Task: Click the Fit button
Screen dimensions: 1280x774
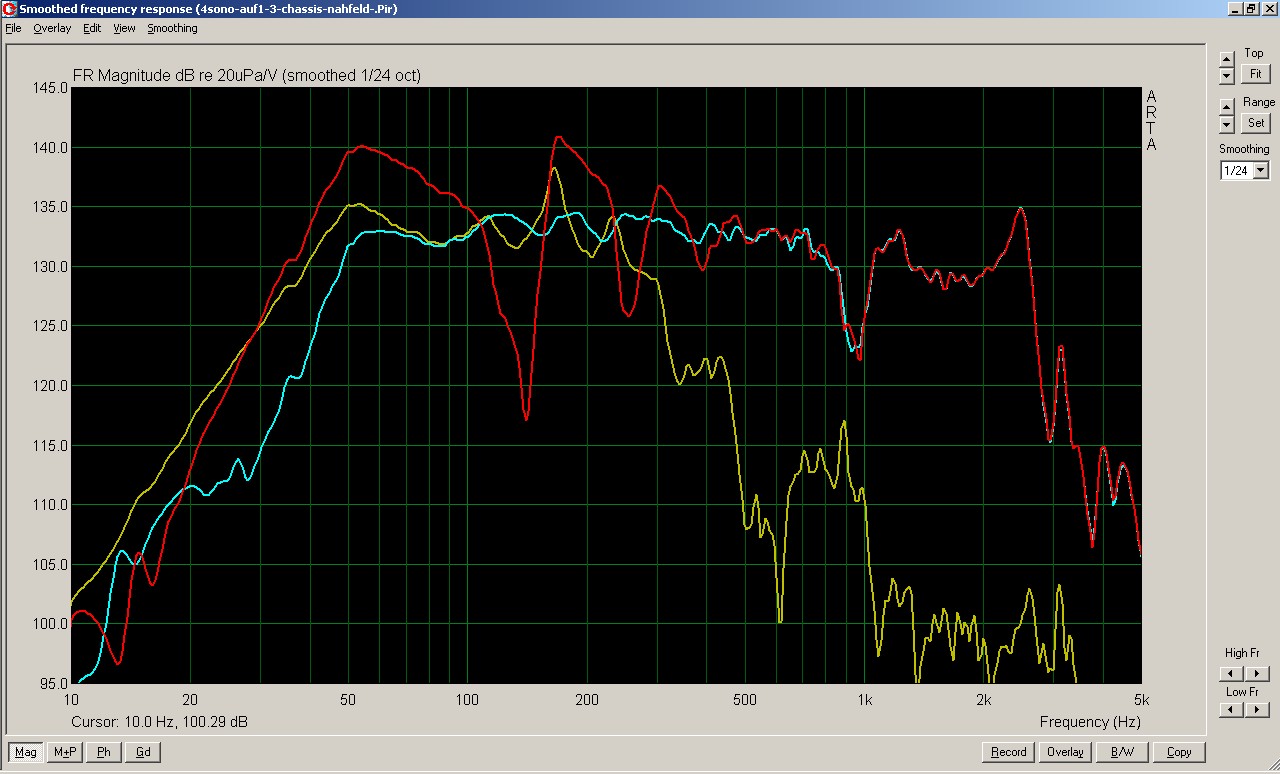Action: click(x=1255, y=74)
